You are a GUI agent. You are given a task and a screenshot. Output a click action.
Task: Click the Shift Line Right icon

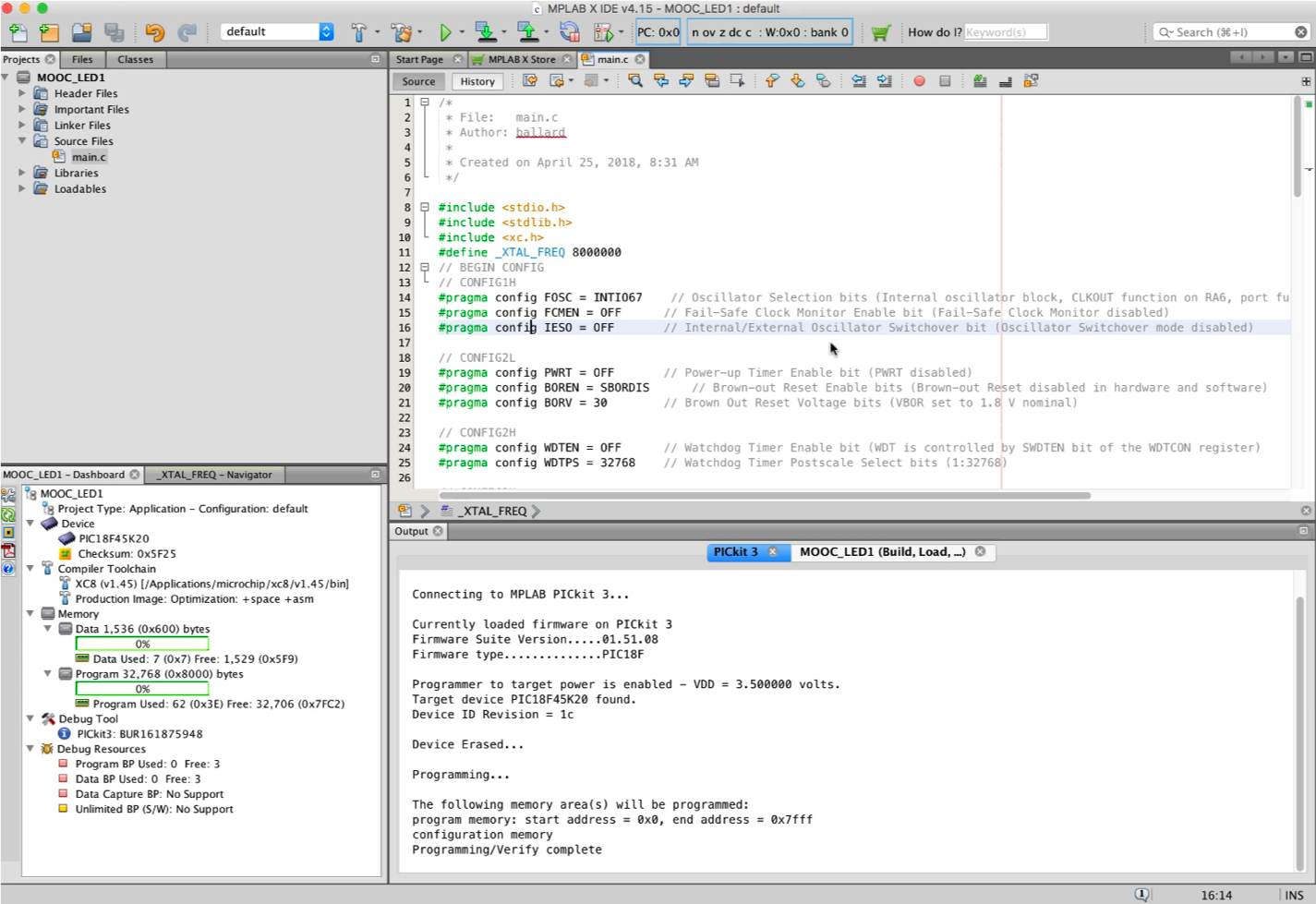(885, 81)
